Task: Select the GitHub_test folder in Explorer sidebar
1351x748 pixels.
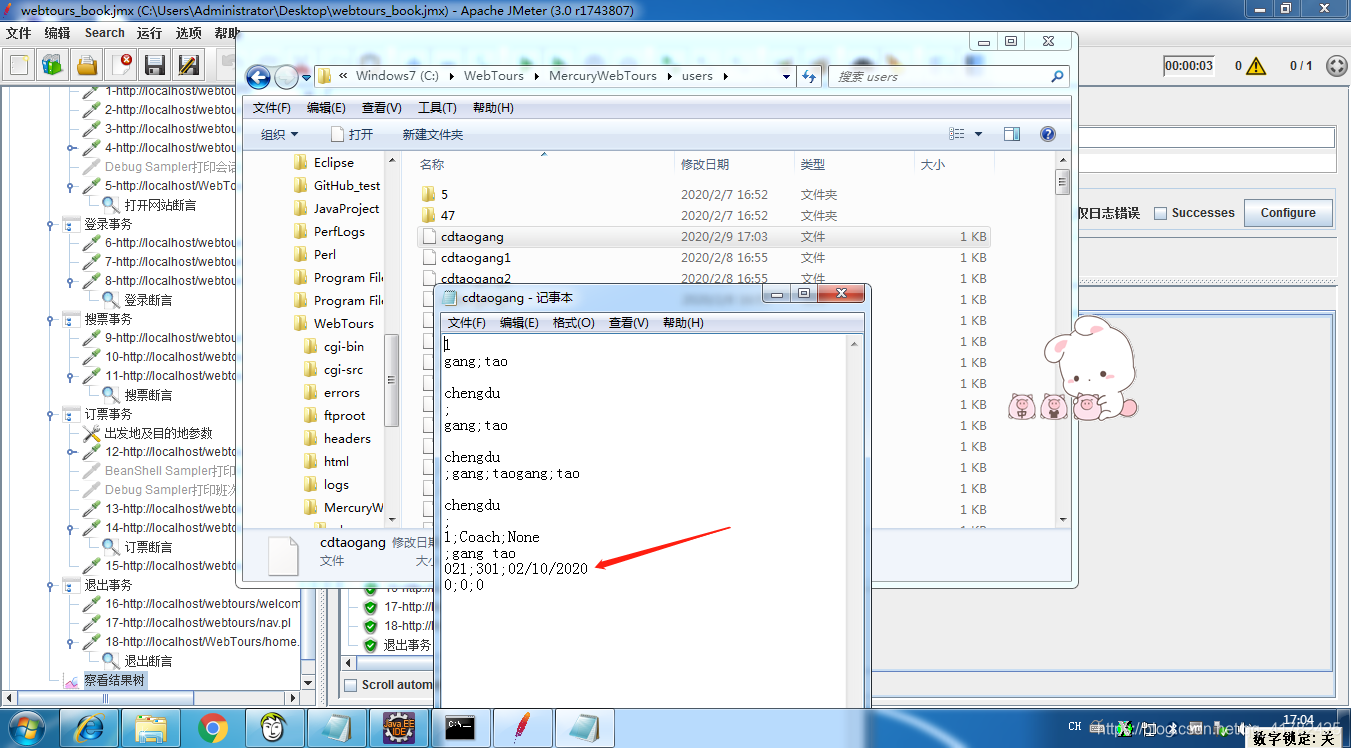Action: (x=347, y=186)
